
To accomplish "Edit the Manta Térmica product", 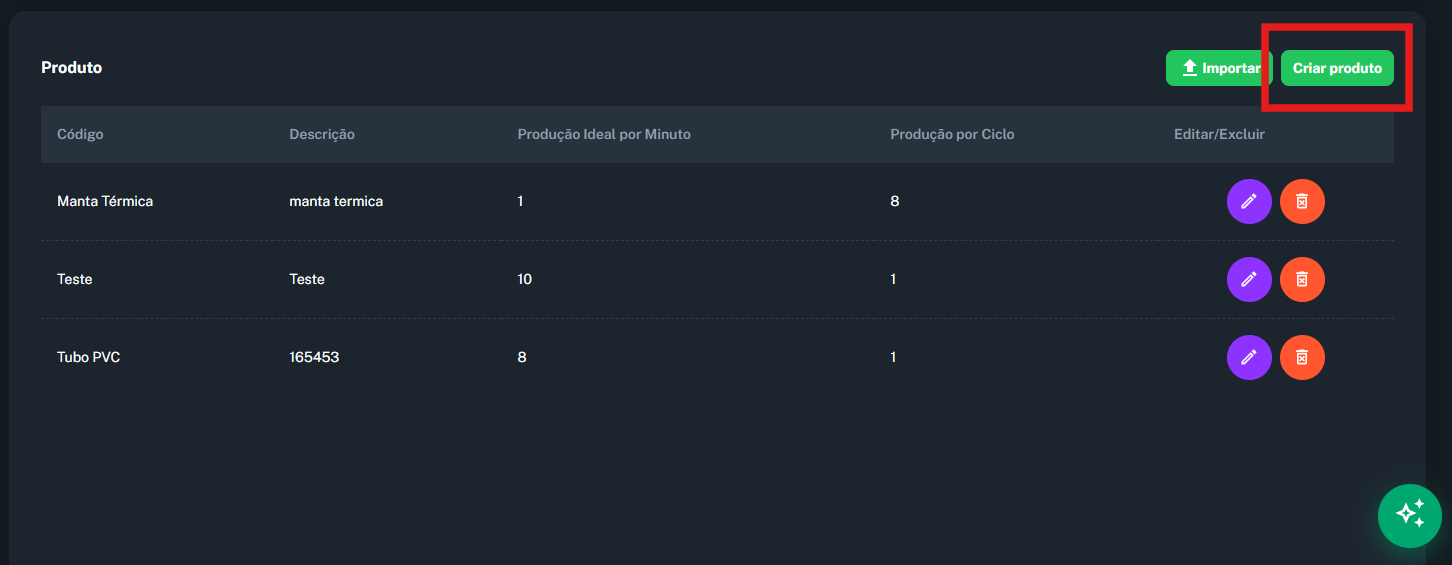I will click(x=1249, y=202).
